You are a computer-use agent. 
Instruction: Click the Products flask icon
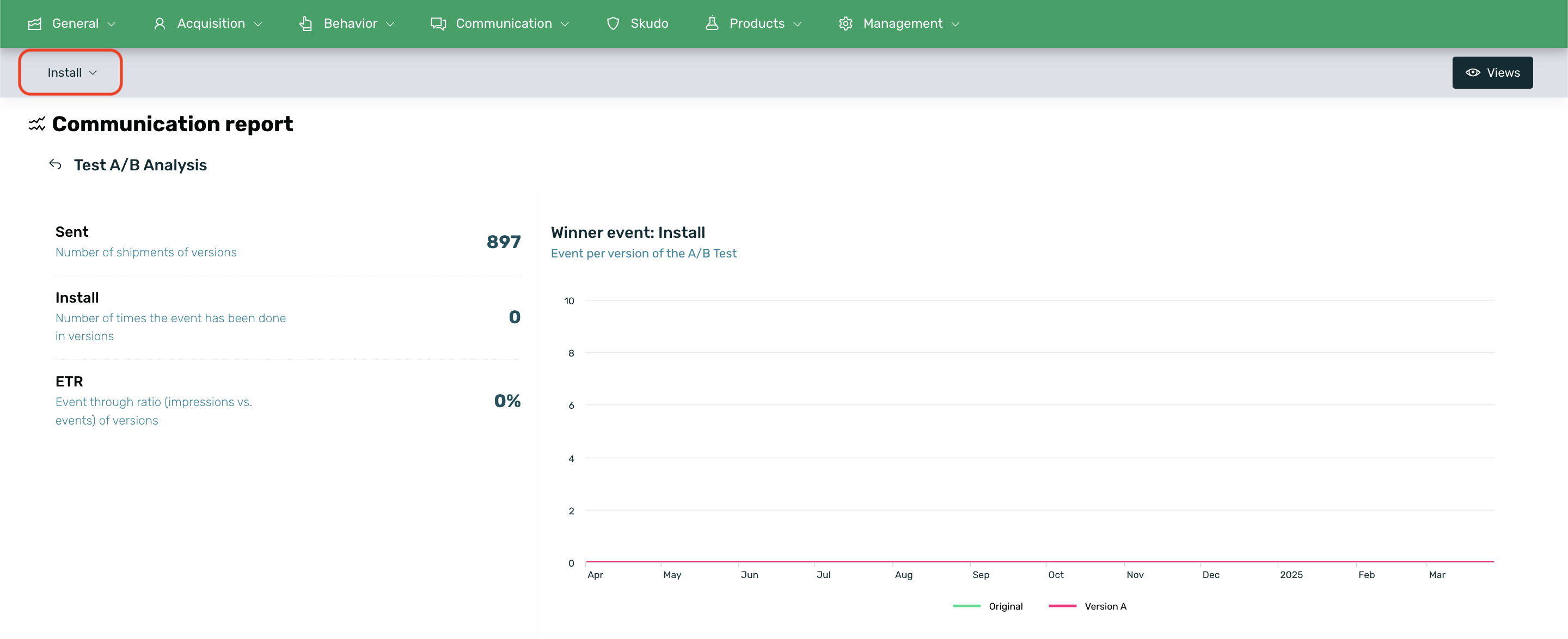click(x=712, y=24)
